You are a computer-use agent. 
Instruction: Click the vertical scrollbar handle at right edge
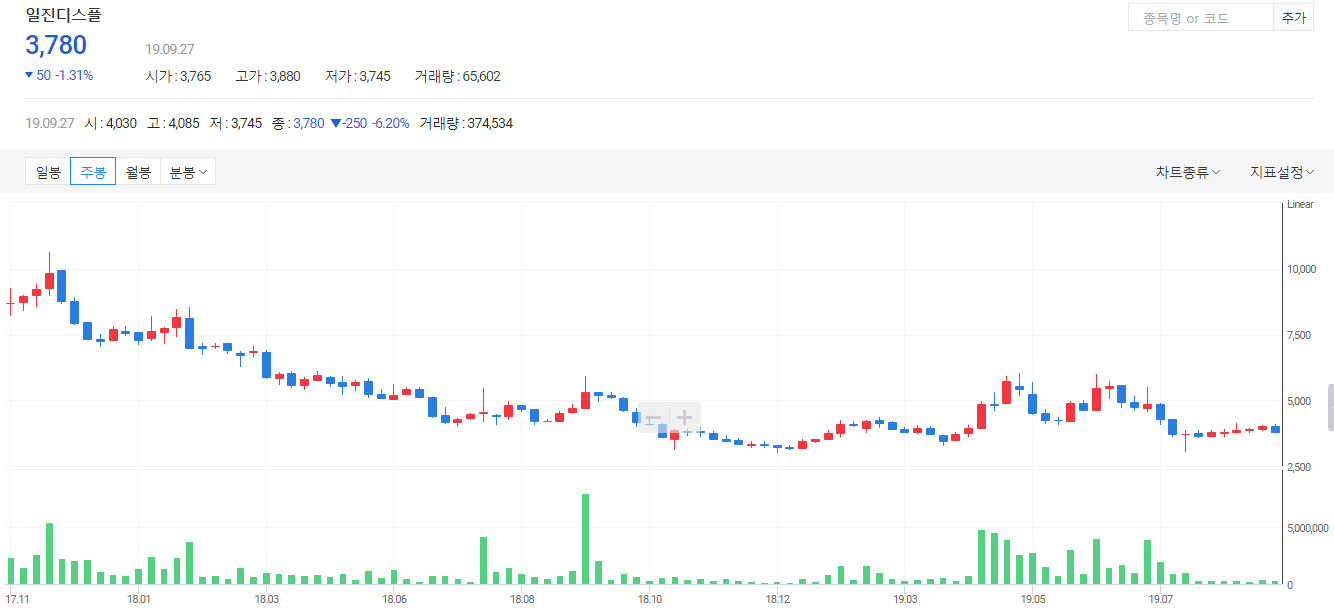coord(1330,407)
